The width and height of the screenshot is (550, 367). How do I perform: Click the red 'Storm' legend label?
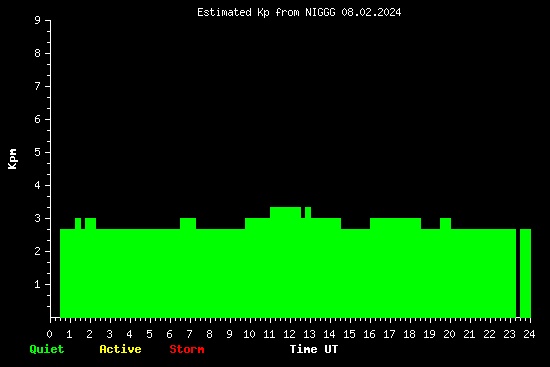pyautogui.click(x=187, y=349)
